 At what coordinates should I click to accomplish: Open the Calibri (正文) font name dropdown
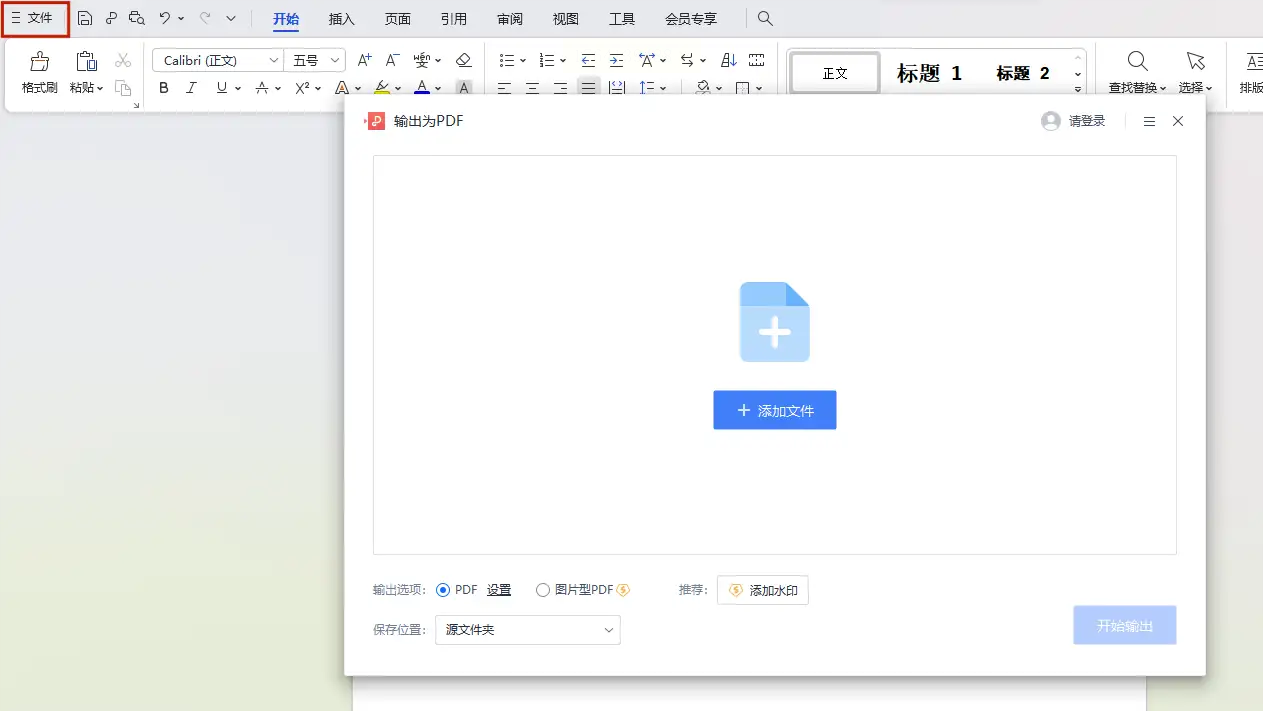pos(274,61)
